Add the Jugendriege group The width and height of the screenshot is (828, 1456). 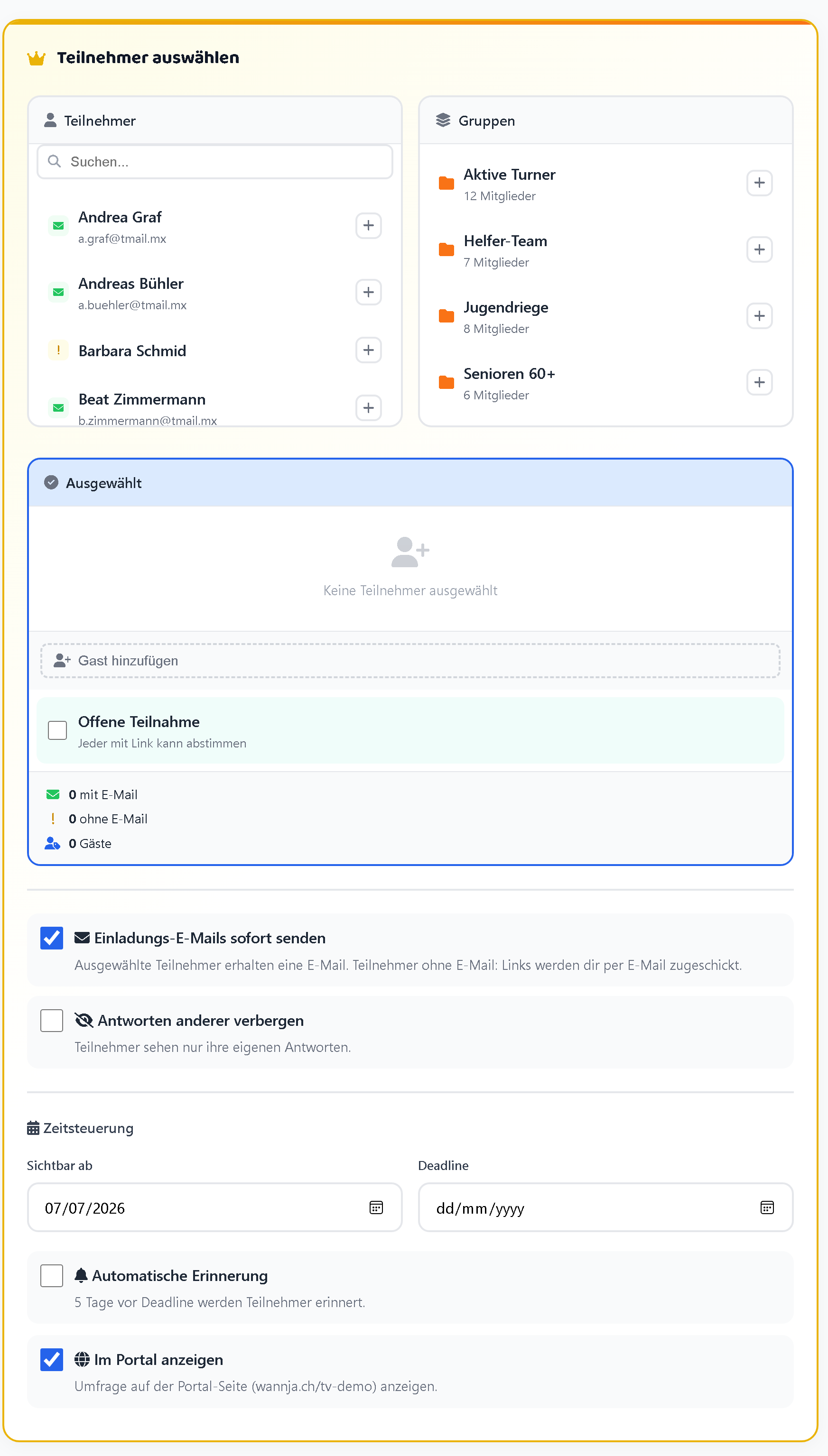(759, 316)
